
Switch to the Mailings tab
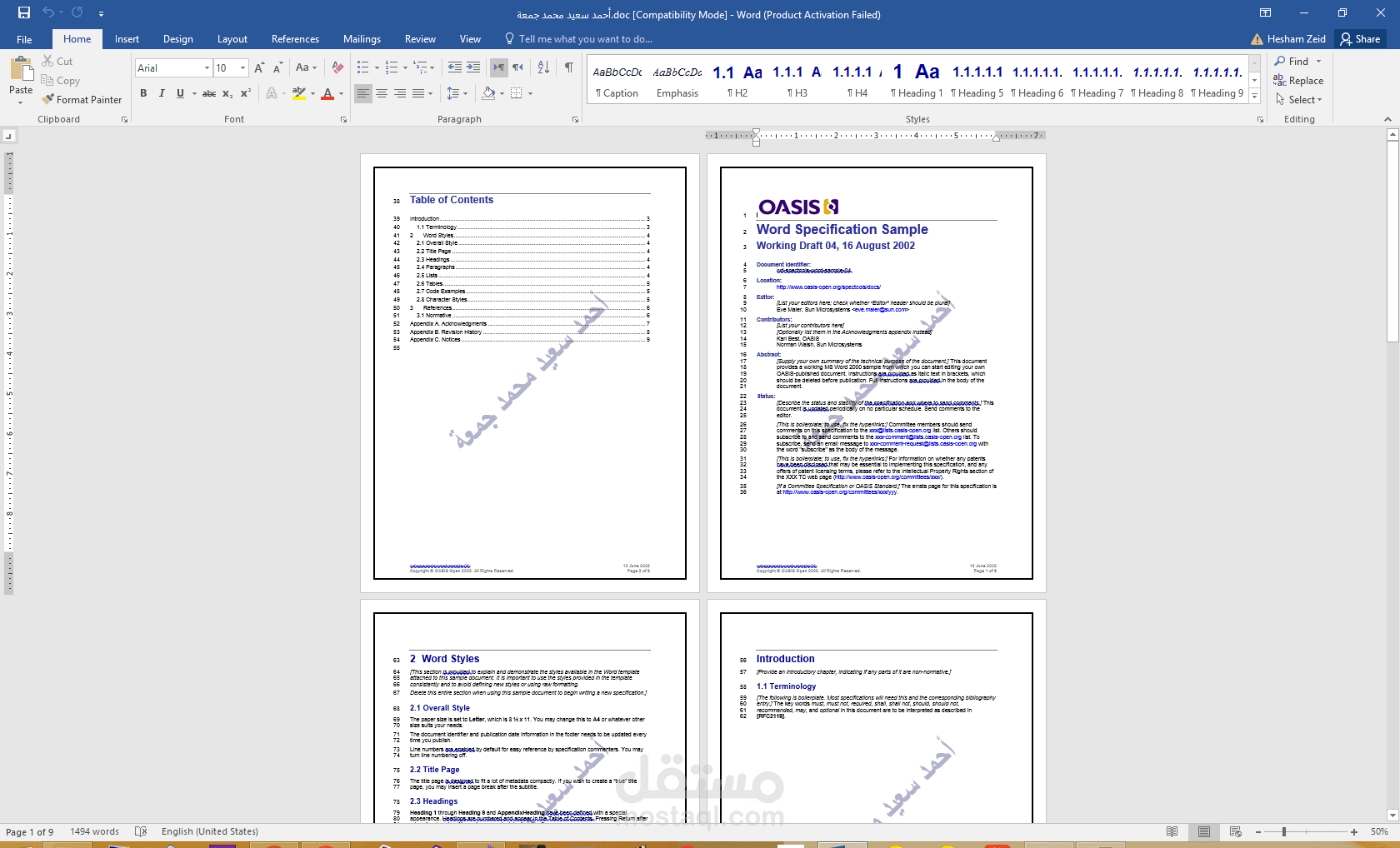(362, 39)
